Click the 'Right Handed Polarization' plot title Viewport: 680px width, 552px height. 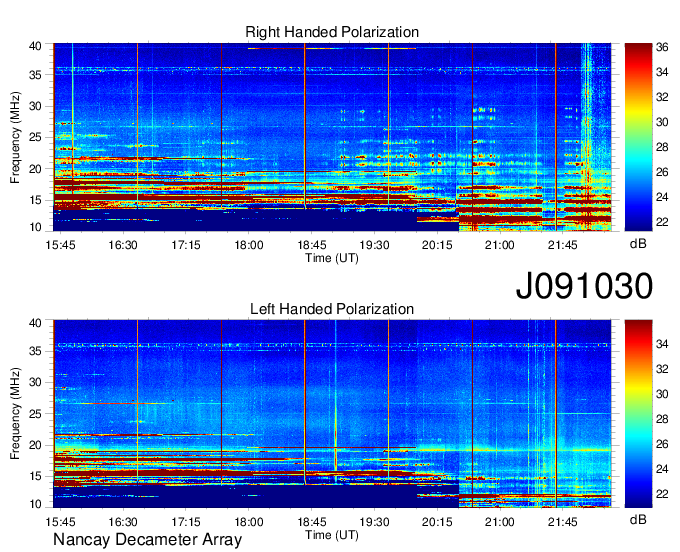click(332, 32)
